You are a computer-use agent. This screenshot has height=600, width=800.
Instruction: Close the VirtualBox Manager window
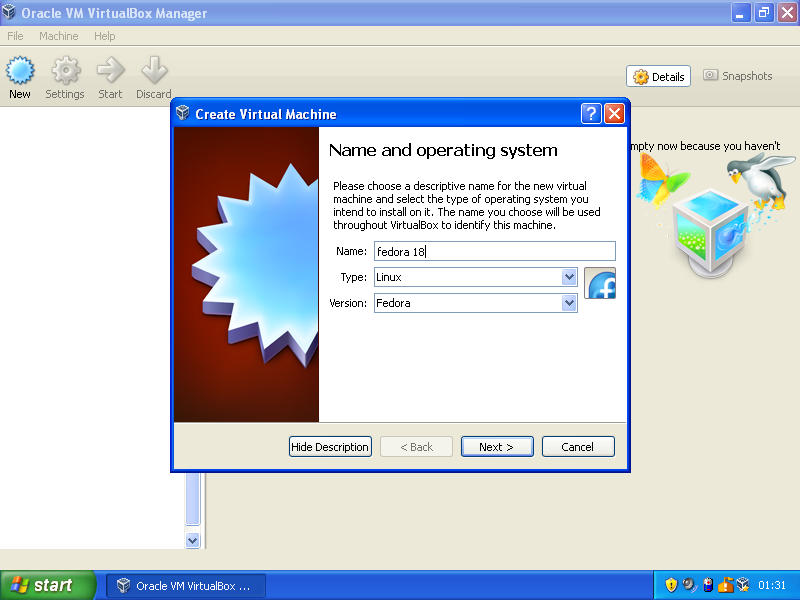[x=787, y=13]
